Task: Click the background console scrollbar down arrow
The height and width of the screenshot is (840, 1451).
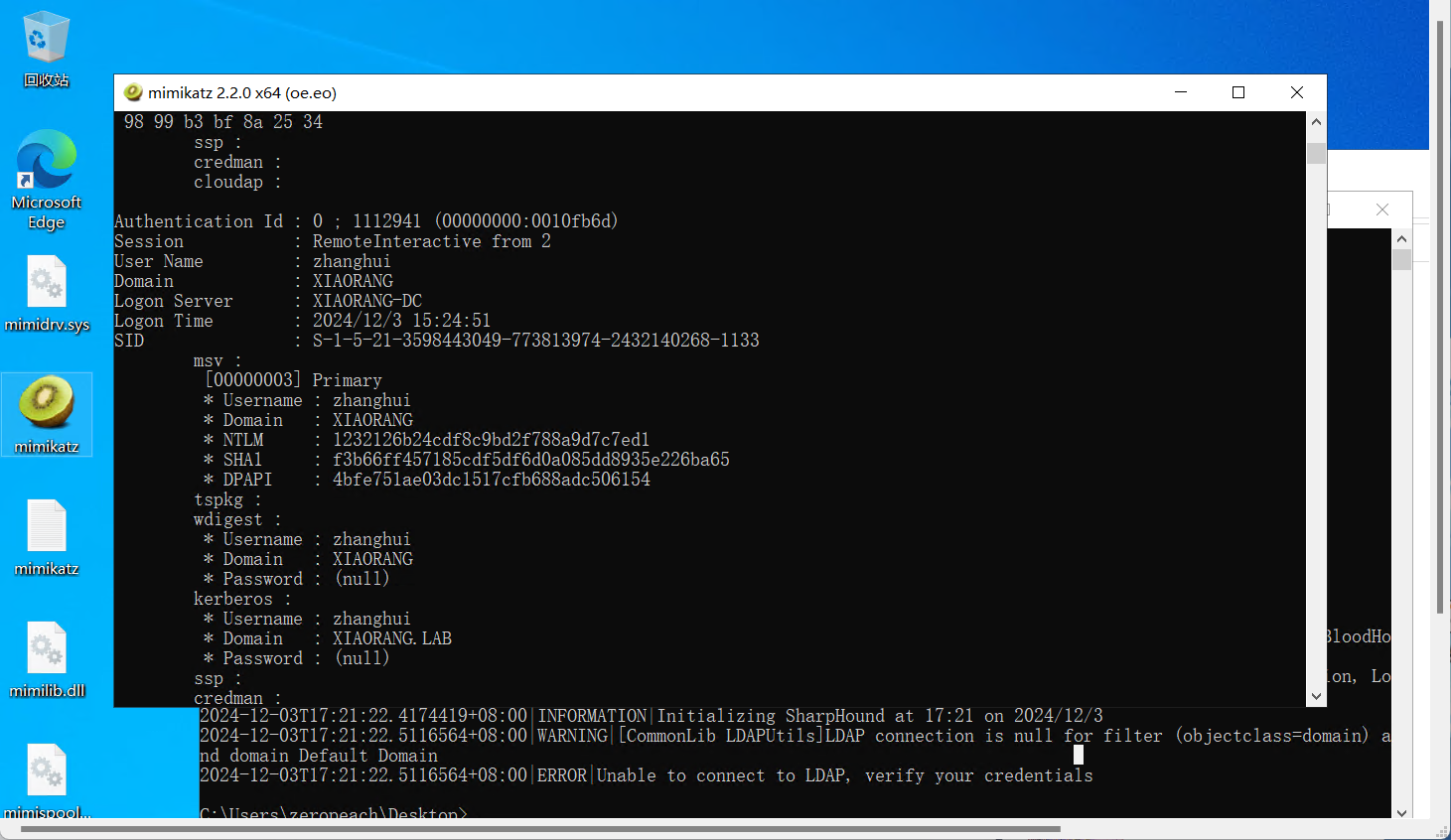Action: pyautogui.click(x=1401, y=812)
